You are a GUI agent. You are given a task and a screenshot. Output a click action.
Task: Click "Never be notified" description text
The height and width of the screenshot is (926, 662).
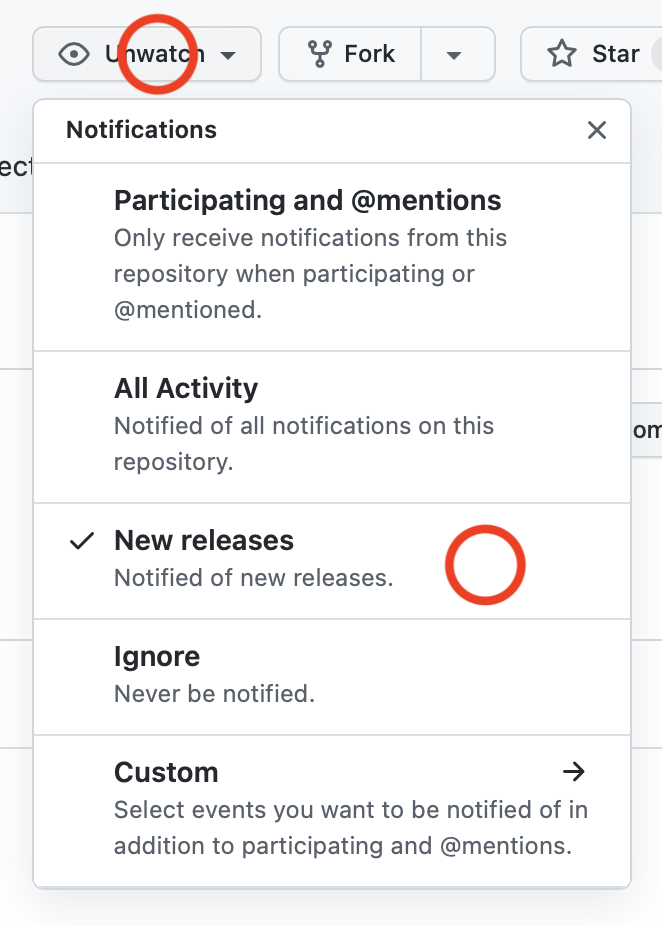coord(214,693)
